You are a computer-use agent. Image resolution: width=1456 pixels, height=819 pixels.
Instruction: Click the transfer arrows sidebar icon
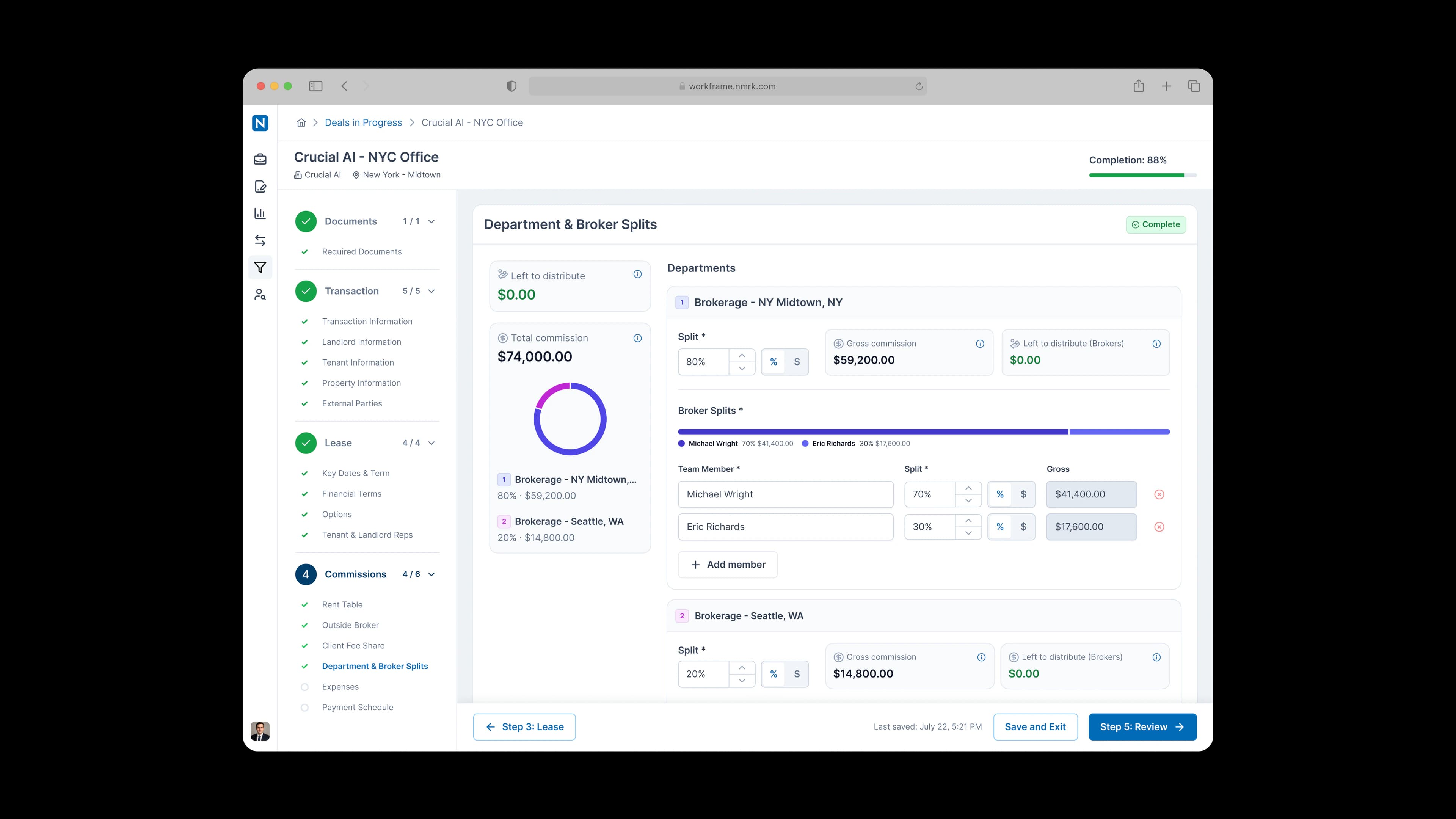coord(260,240)
